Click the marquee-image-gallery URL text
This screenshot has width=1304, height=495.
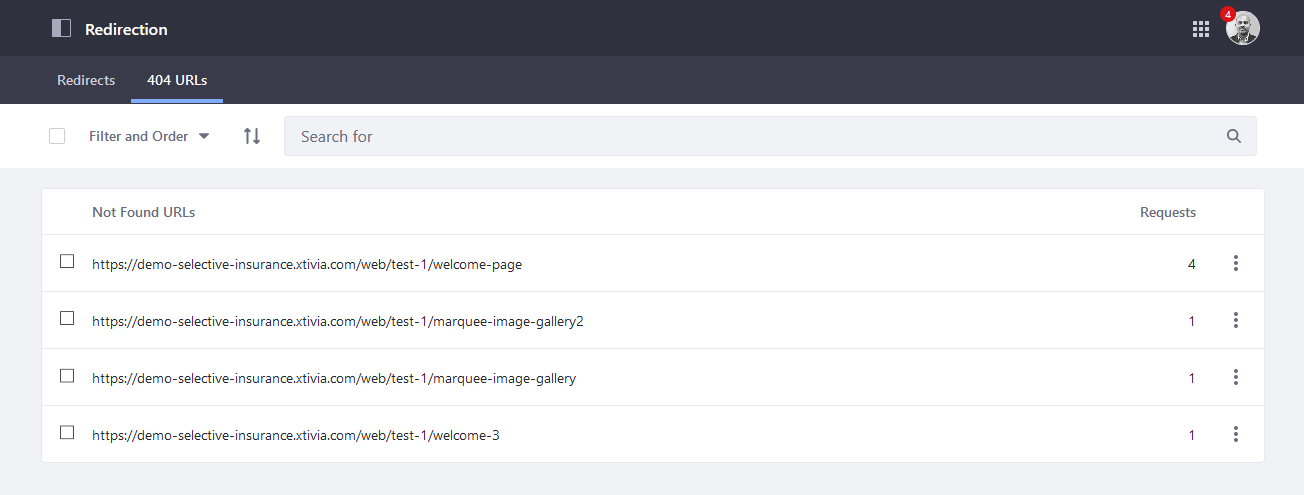click(334, 379)
